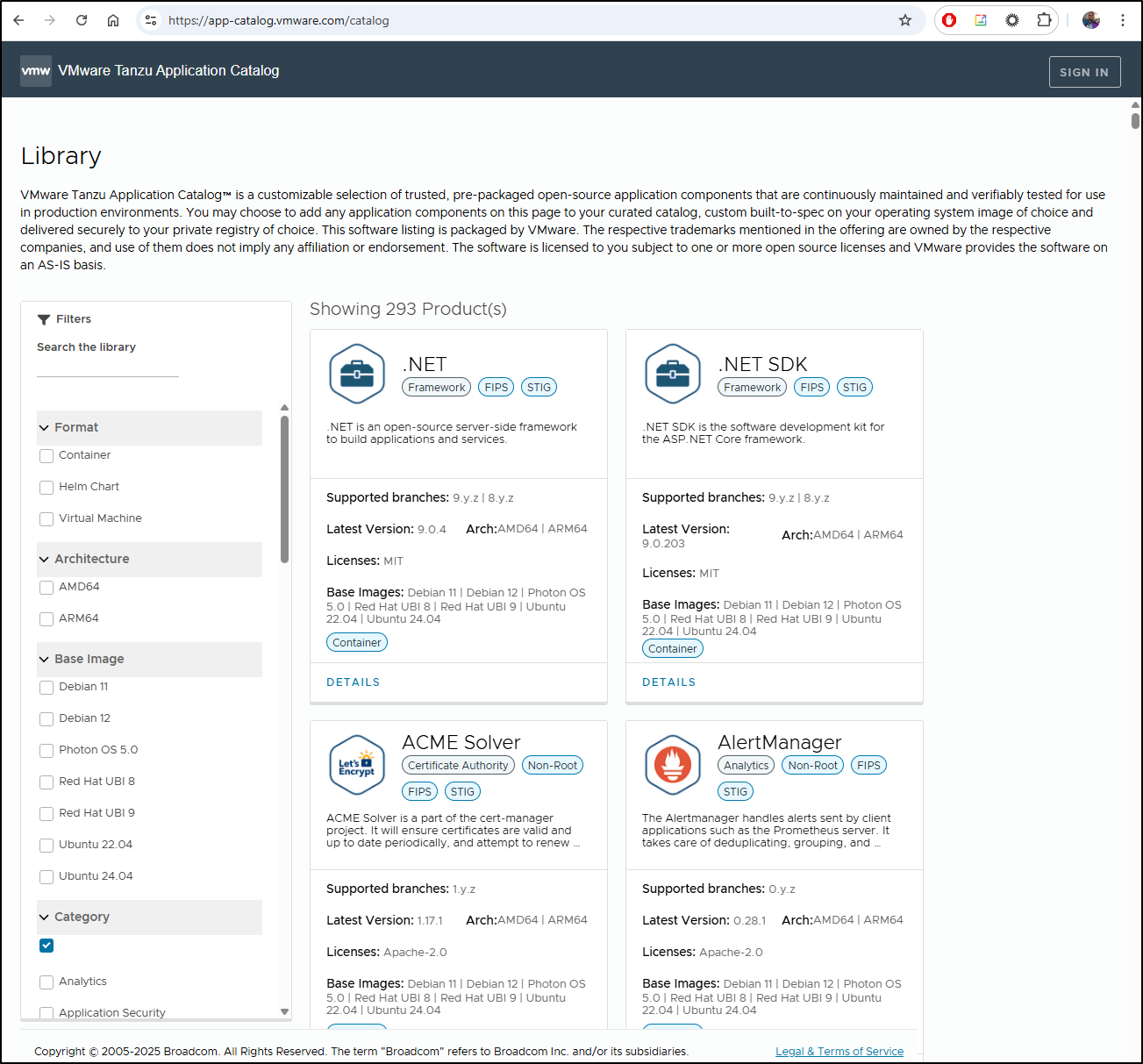1143x1064 pixels.
Task: Check the Helm Chart checkbox
Action: (x=46, y=488)
